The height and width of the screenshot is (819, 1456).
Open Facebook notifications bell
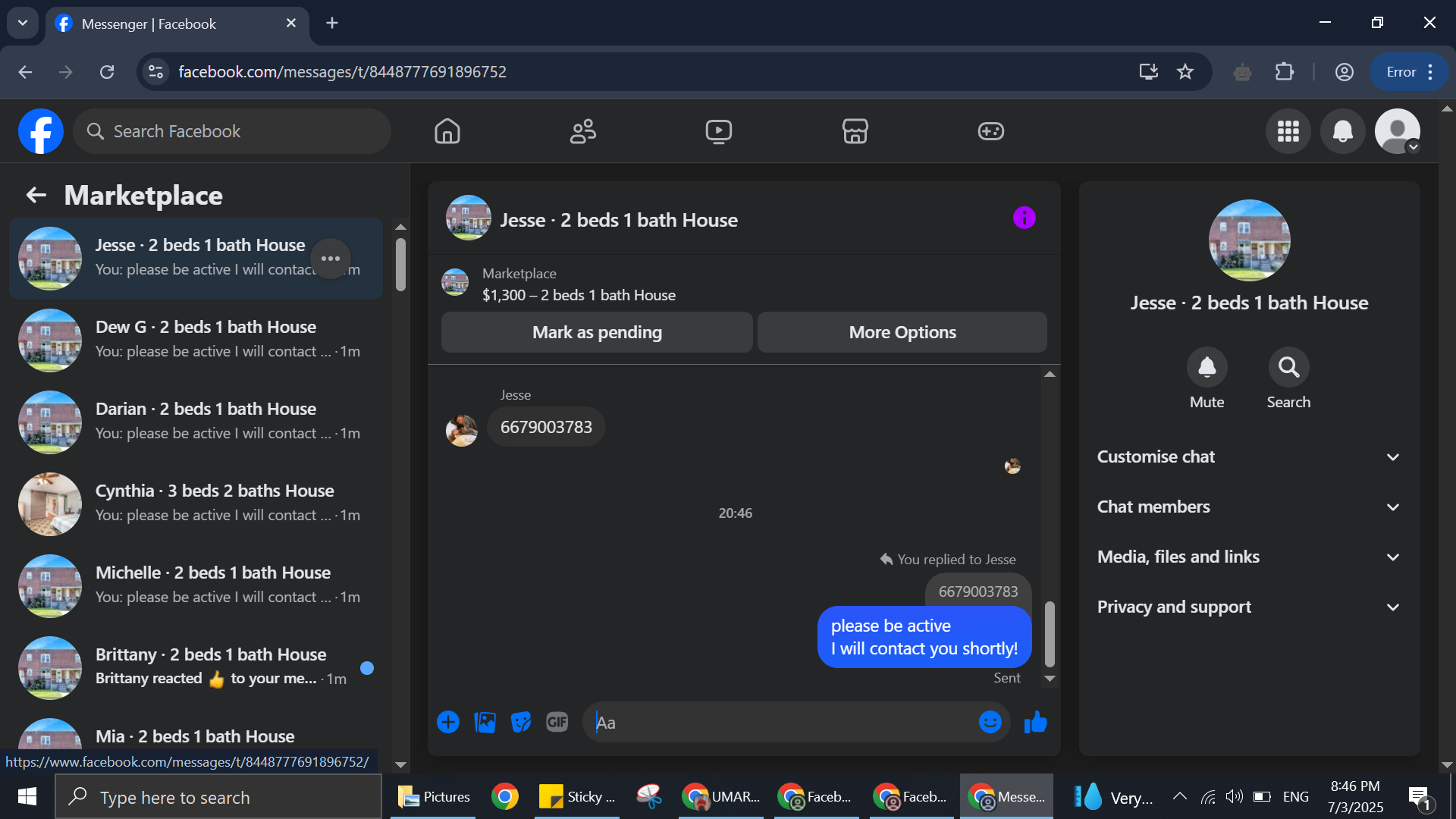[1342, 131]
